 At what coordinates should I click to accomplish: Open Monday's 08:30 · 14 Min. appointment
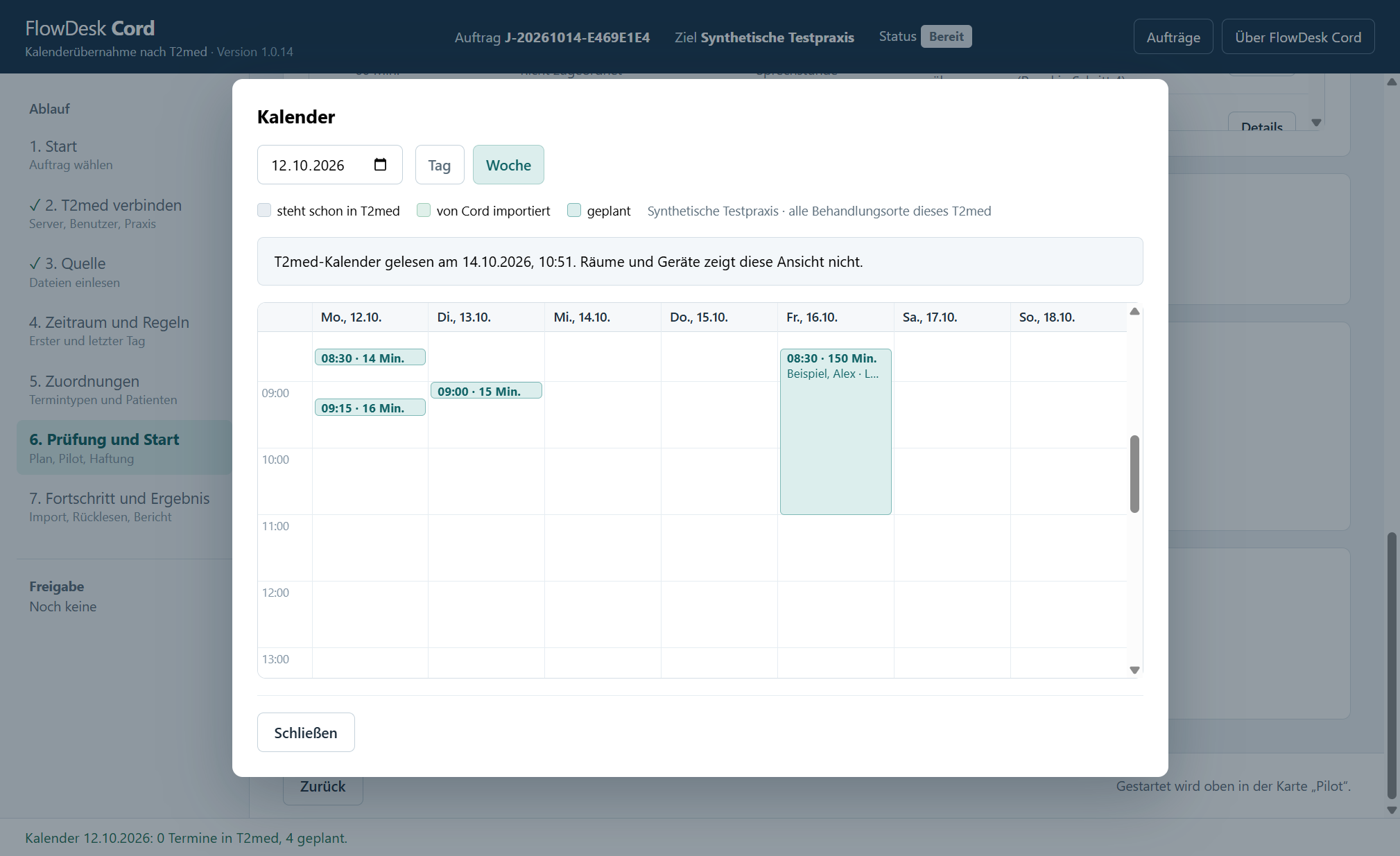[x=370, y=358]
